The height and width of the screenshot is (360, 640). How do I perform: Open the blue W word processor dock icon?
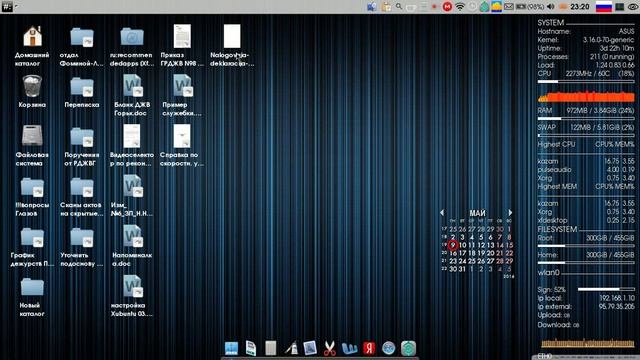[349, 348]
